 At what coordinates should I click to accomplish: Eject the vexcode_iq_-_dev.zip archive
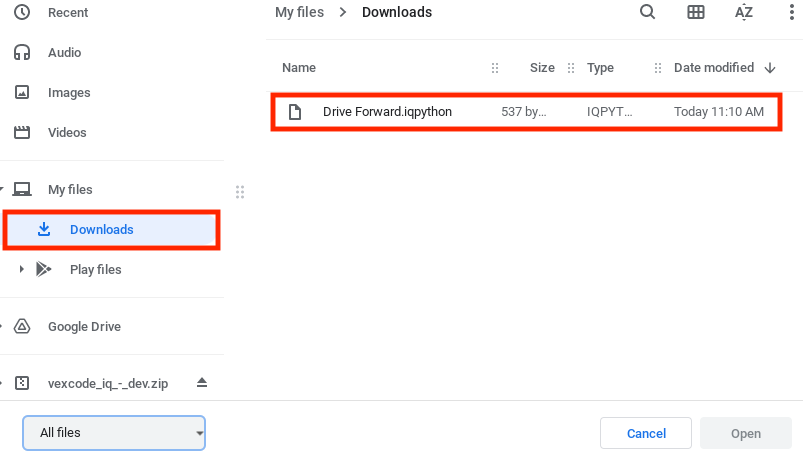coord(202,383)
